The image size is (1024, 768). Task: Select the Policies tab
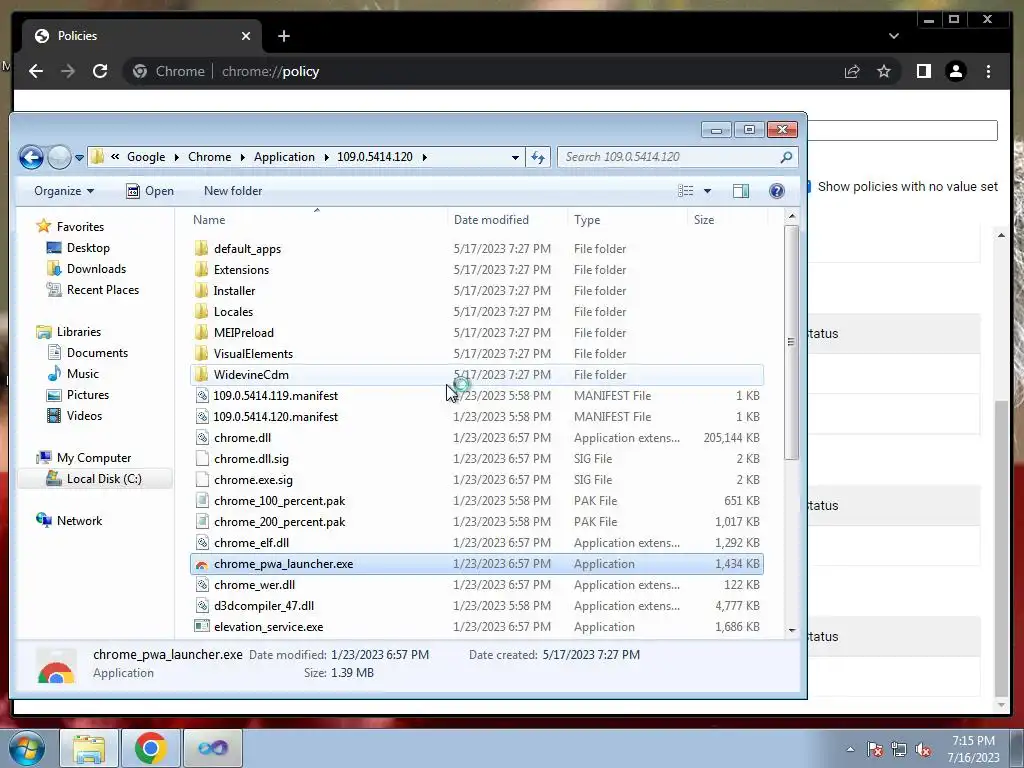[142, 36]
